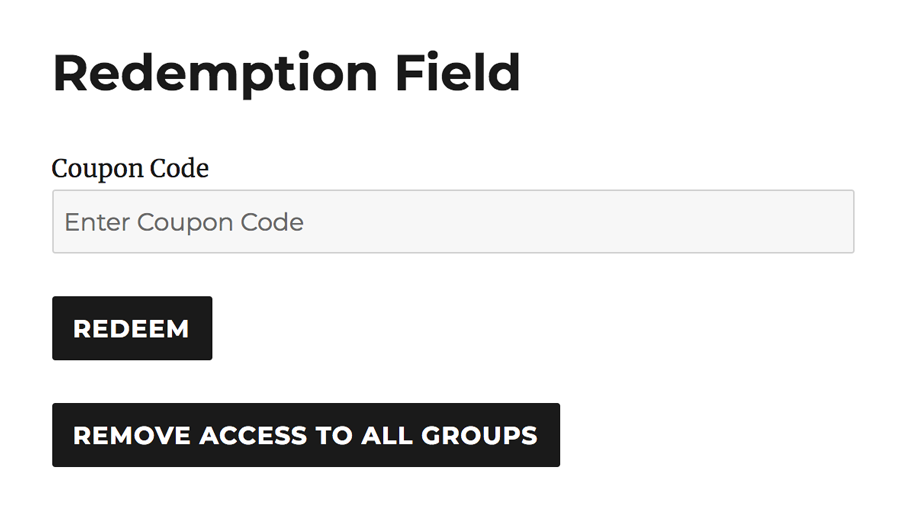This screenshot has width=900, height=517.
Task: Submit the coupon with Redeem
Action: [131, 328]
